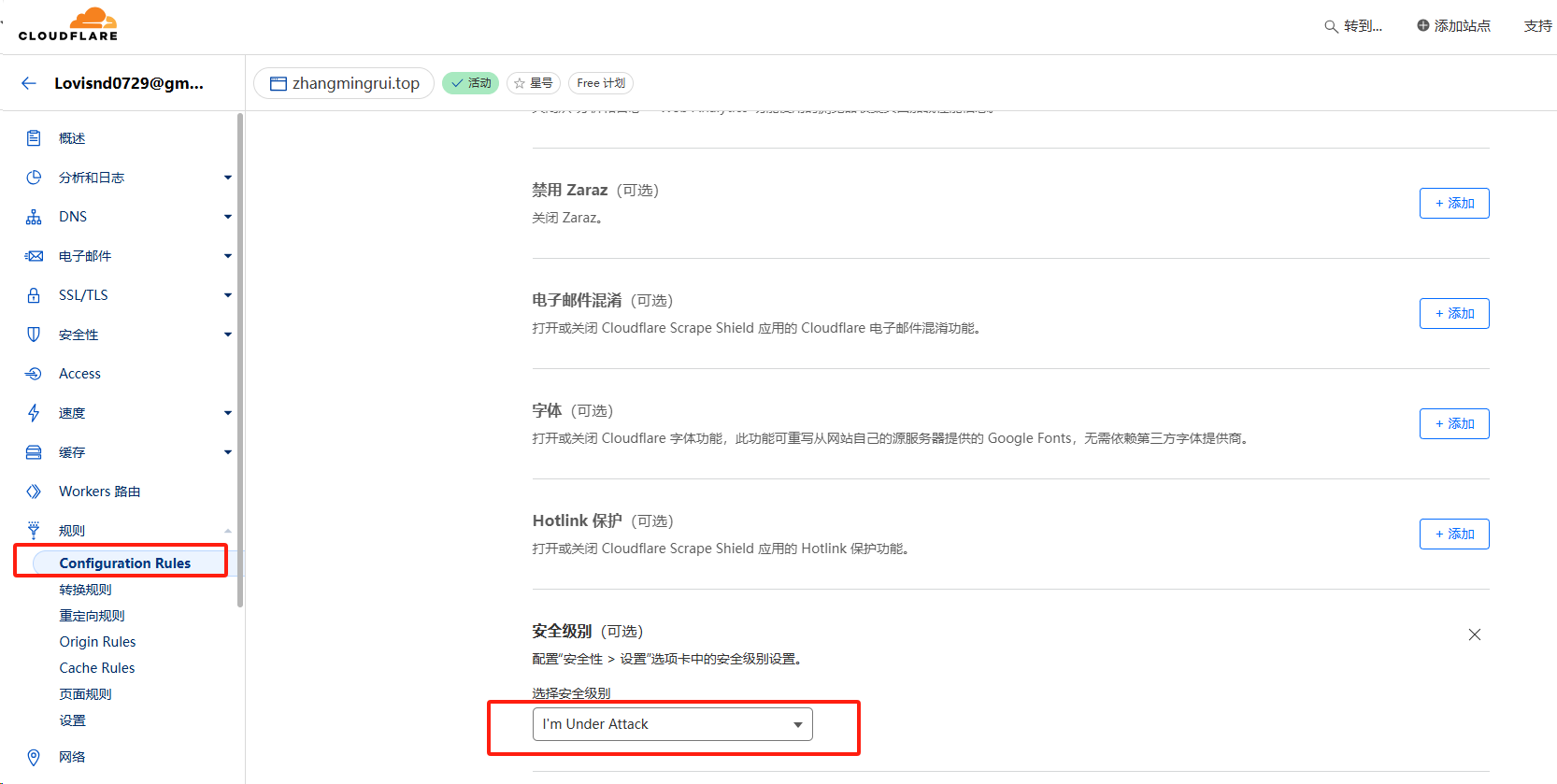Select the 概述 menu label

[x=72, y=138]
